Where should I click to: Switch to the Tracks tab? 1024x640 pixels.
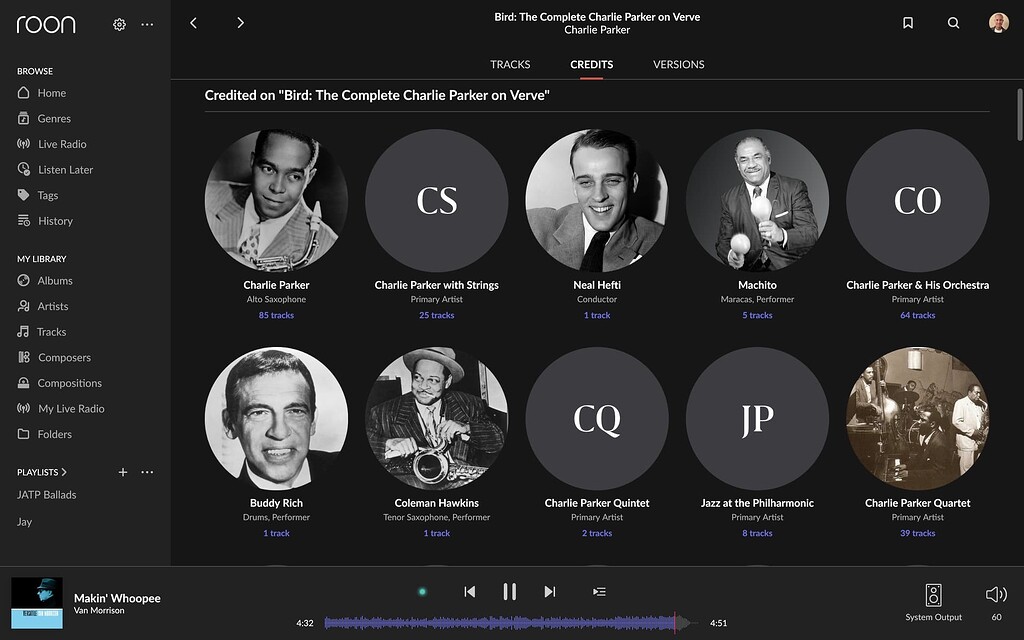(x=510, y=63)
